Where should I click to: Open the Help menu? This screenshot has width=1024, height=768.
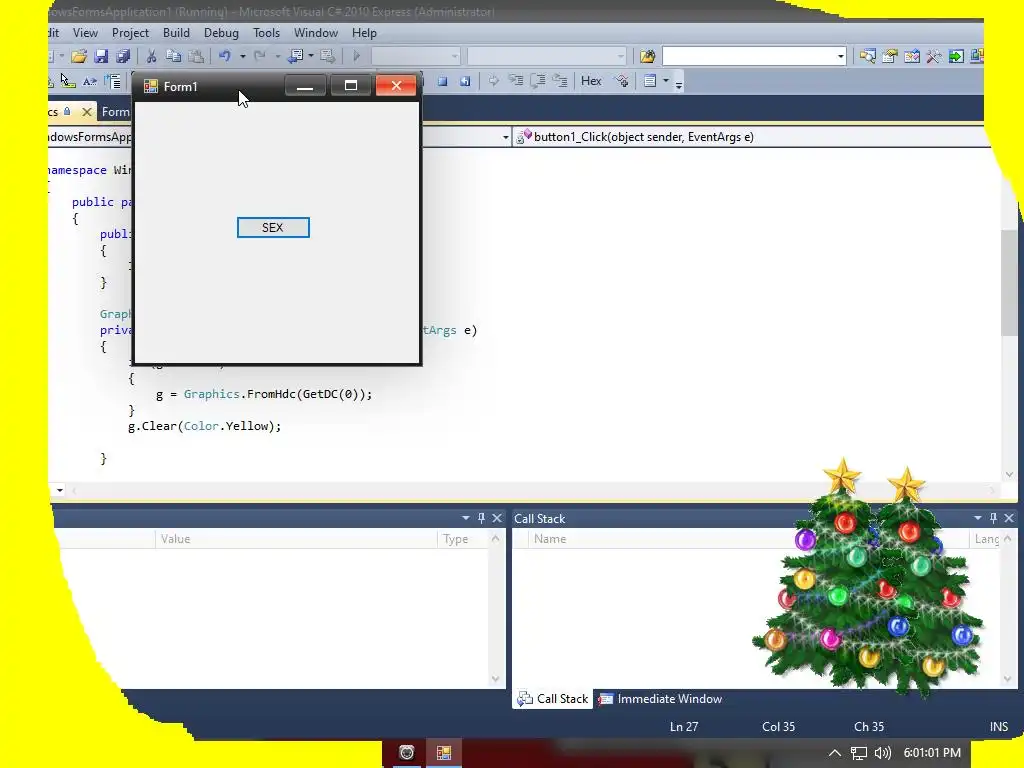(x=364, y=33)
